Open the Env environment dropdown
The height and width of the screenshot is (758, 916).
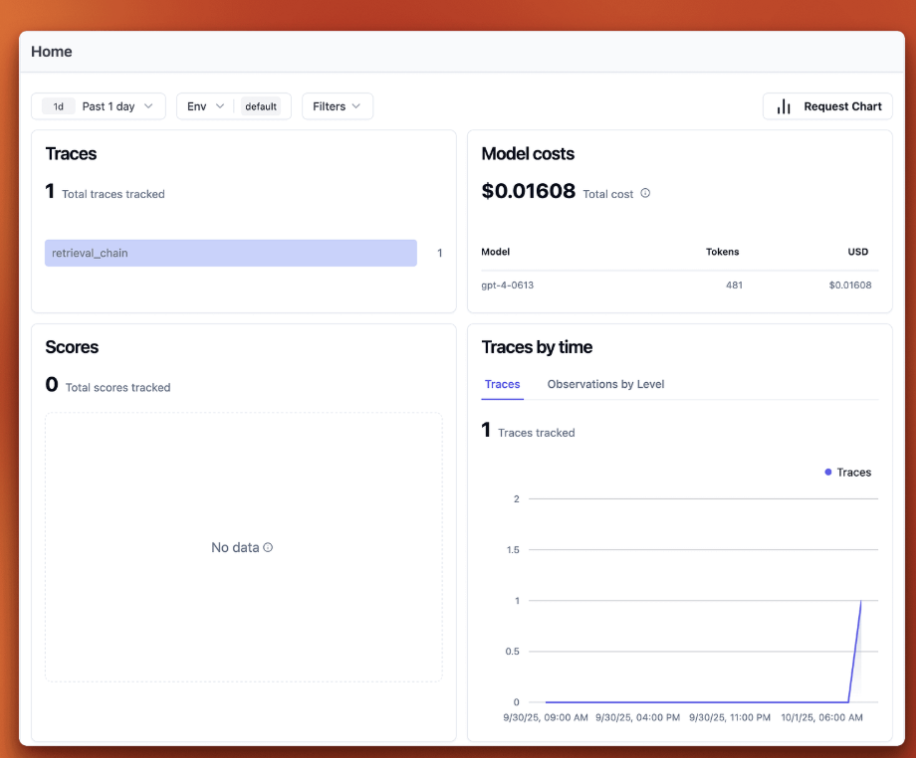(x=205, y=106)
